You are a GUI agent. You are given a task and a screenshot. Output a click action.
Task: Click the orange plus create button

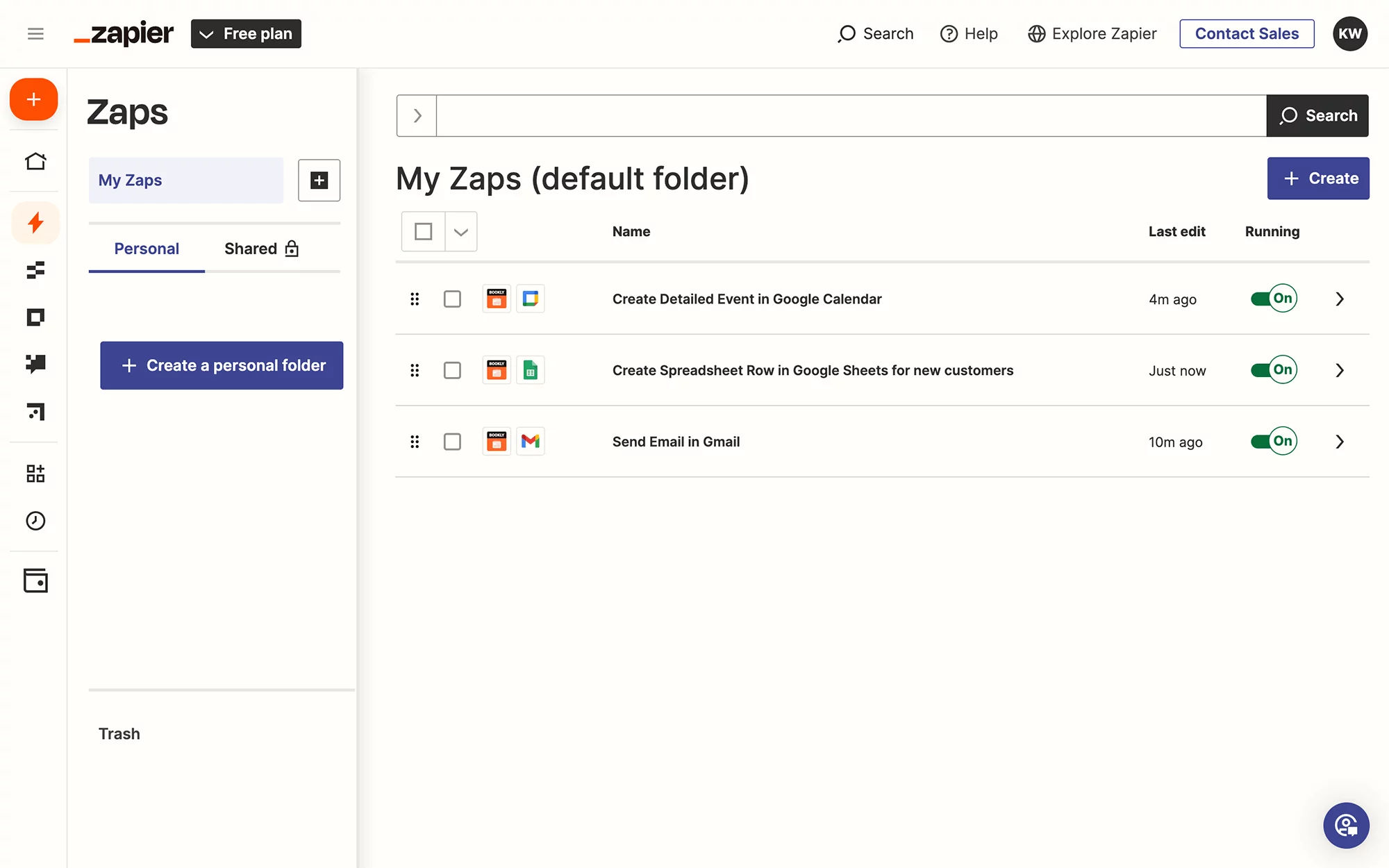33,99
